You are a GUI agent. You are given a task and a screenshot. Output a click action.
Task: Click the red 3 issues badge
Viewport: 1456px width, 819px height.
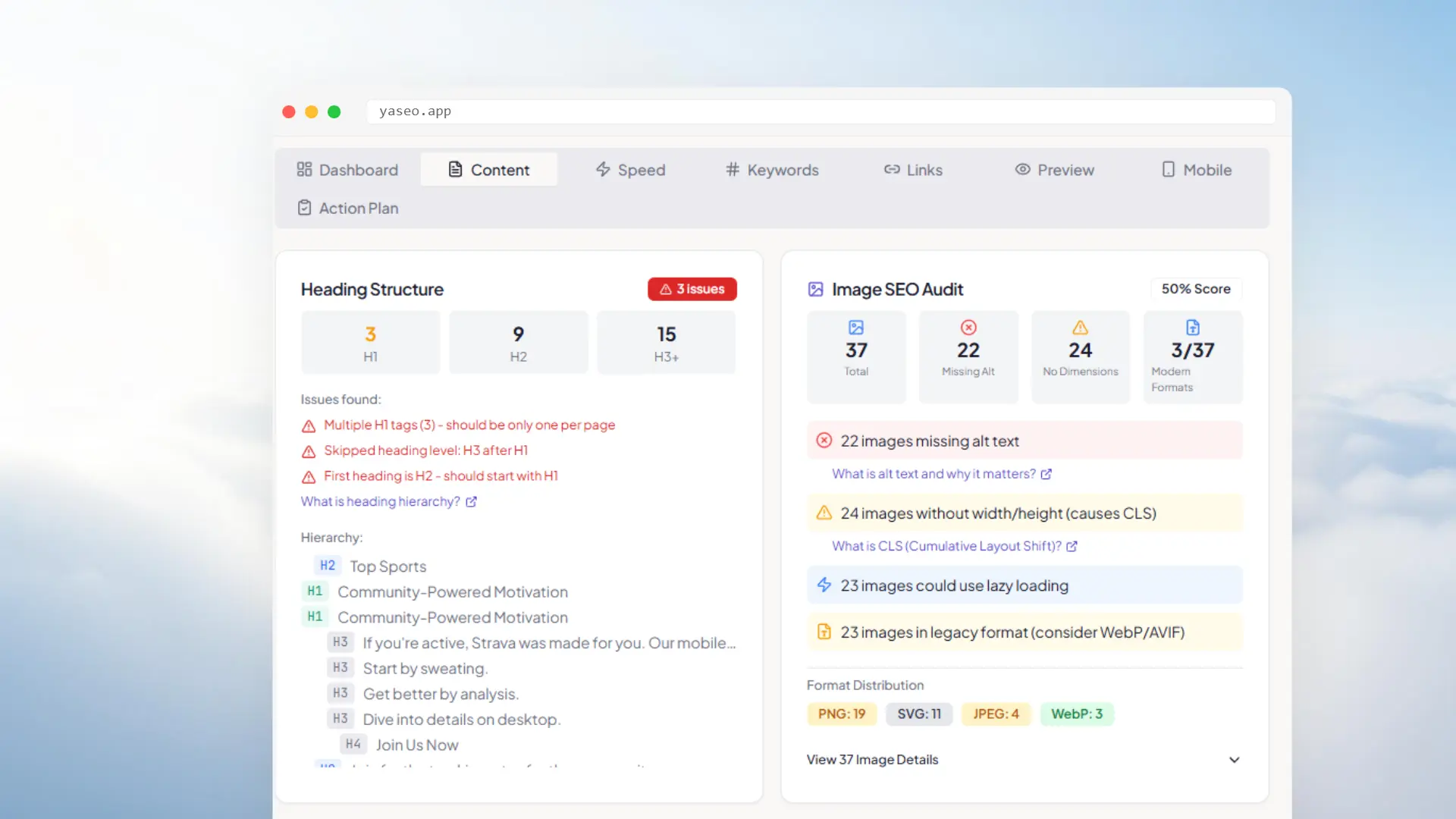[x=692, y=289]
